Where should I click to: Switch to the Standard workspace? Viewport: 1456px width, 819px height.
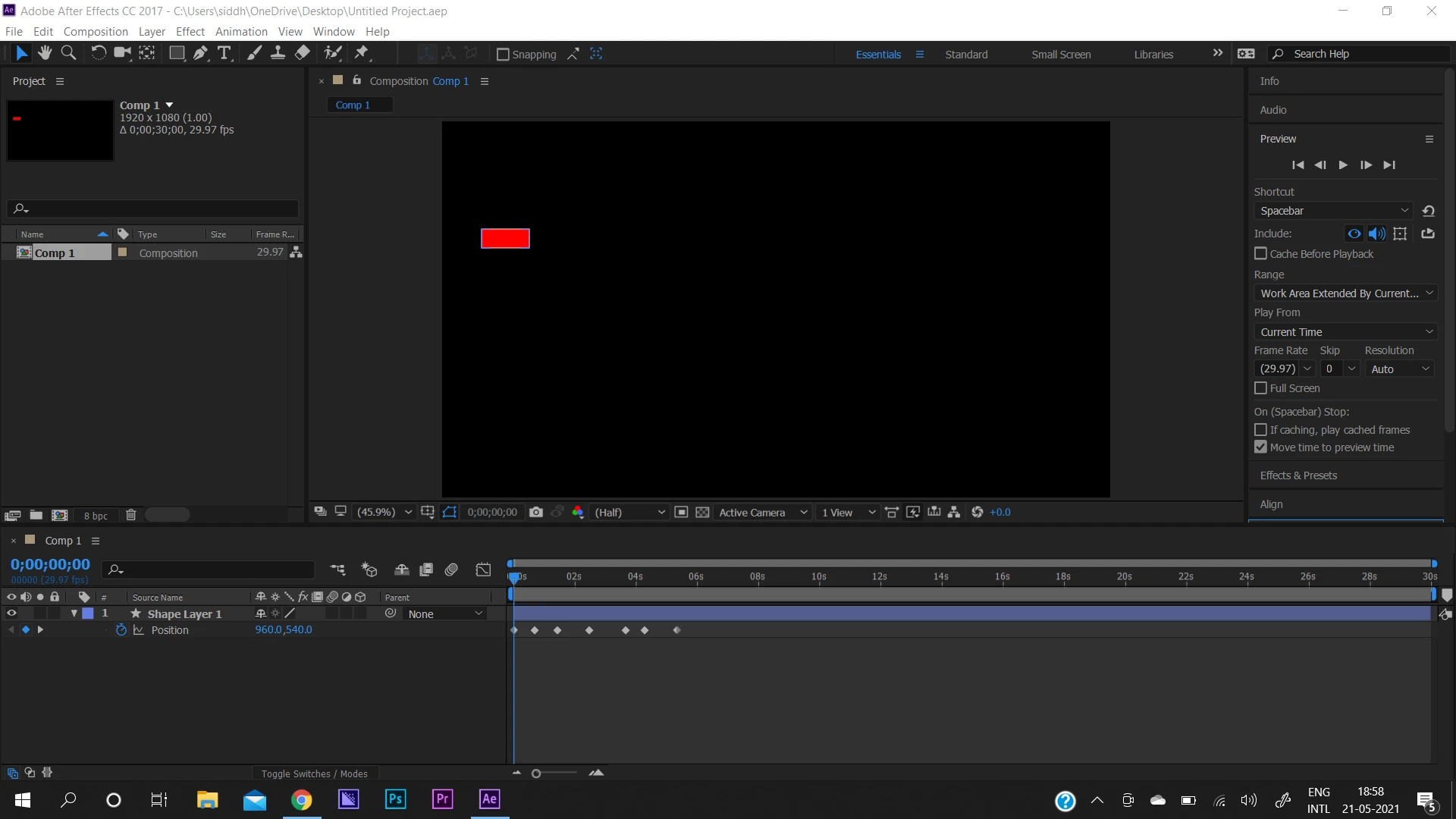tap(966, 55)
